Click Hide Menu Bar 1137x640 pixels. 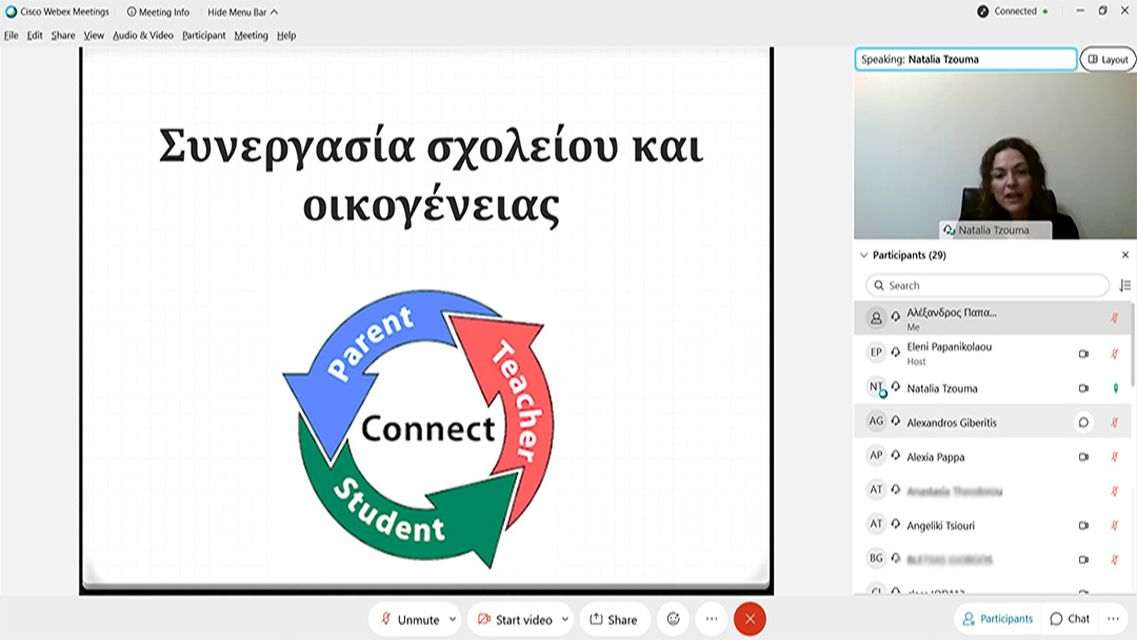242,12
